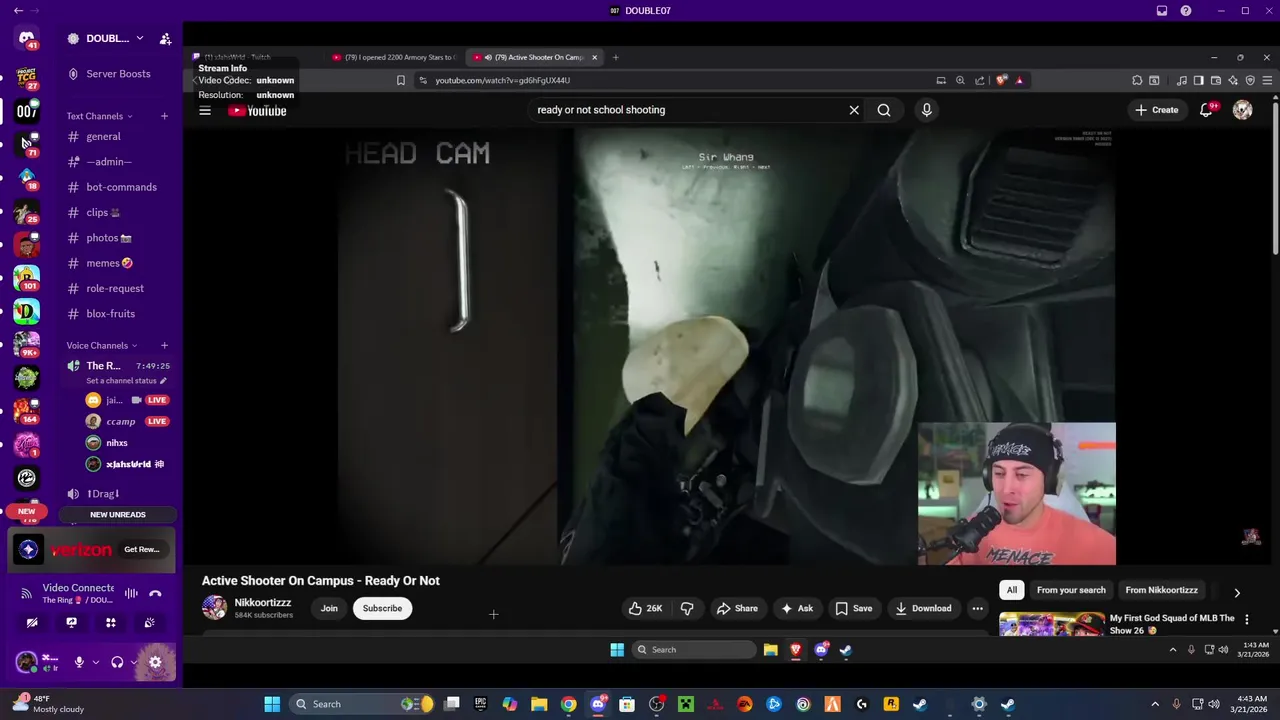Open YouTube notifications bell

click(x=1207, y=110)
